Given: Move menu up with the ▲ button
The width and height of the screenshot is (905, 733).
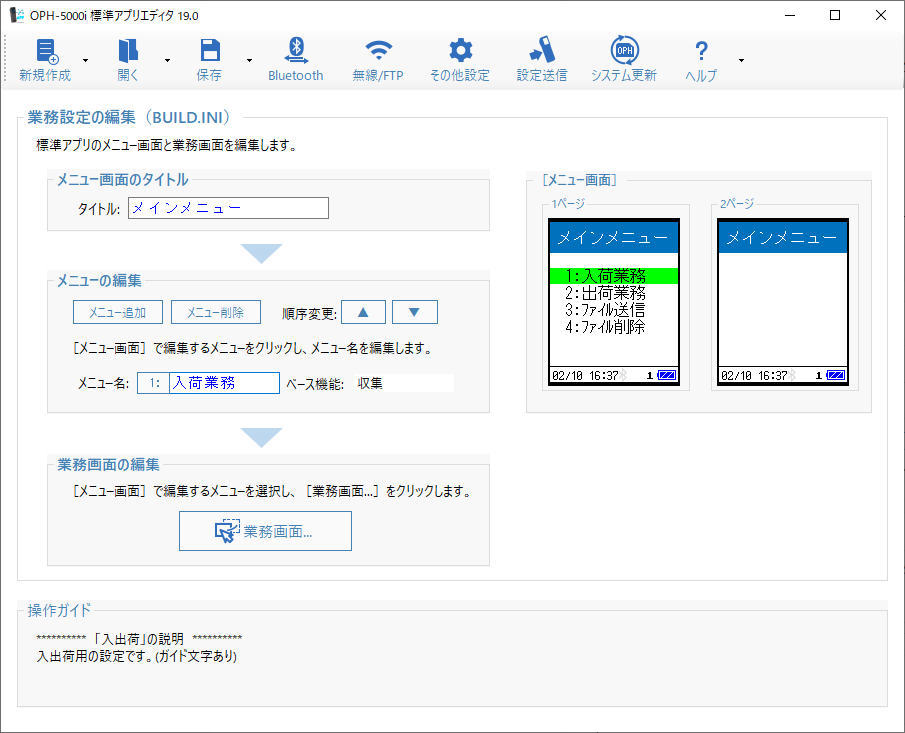Looking at the screenshot, I should point(363,313).
